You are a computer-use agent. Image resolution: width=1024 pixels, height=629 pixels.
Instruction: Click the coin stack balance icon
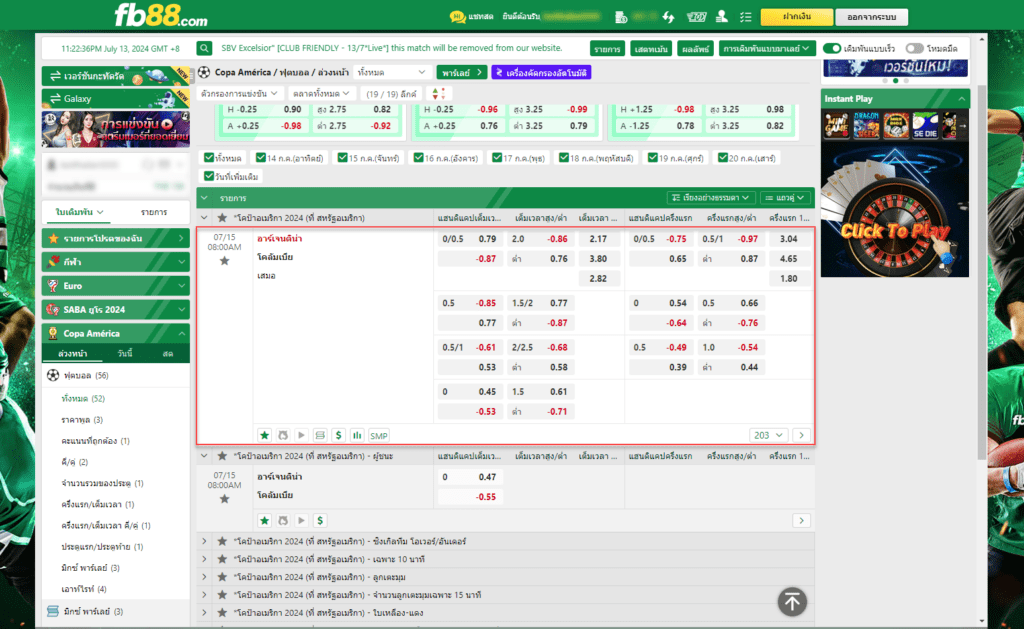click(x=621, y=17)
